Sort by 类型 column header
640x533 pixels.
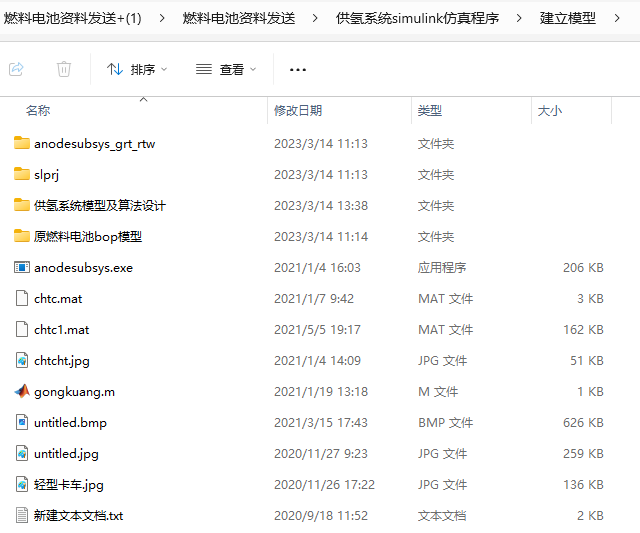pyautogui.click(x=430, y=111)
